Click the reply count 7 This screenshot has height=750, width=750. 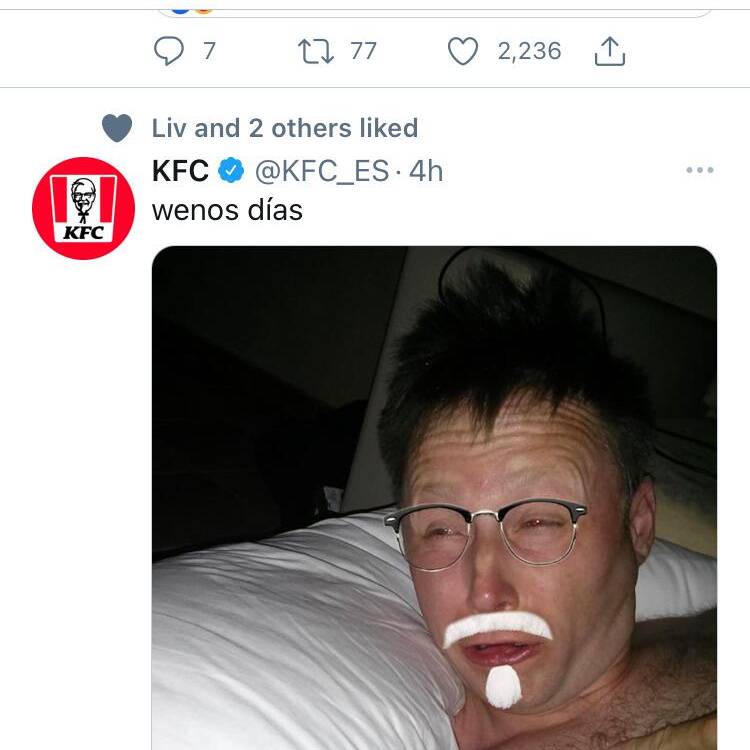pyautogui.click(x=209, y=51)
